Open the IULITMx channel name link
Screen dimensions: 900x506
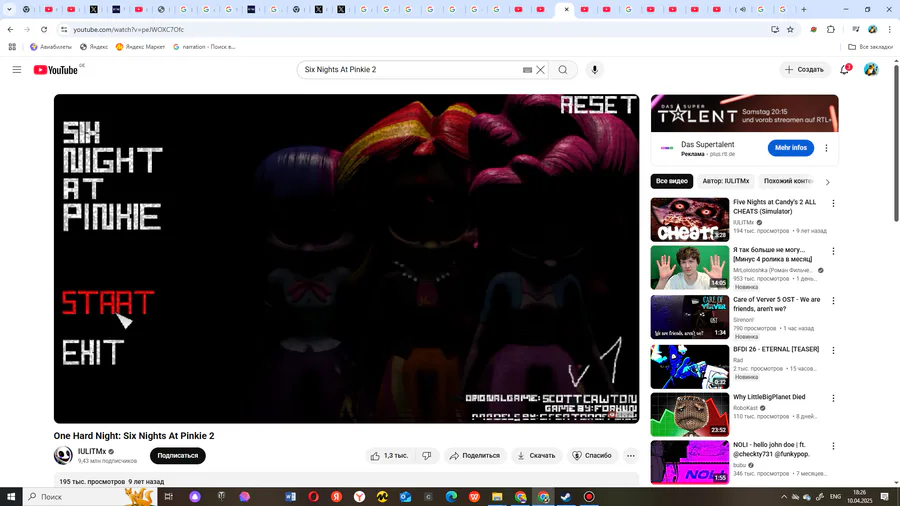(x=92, y=451)
